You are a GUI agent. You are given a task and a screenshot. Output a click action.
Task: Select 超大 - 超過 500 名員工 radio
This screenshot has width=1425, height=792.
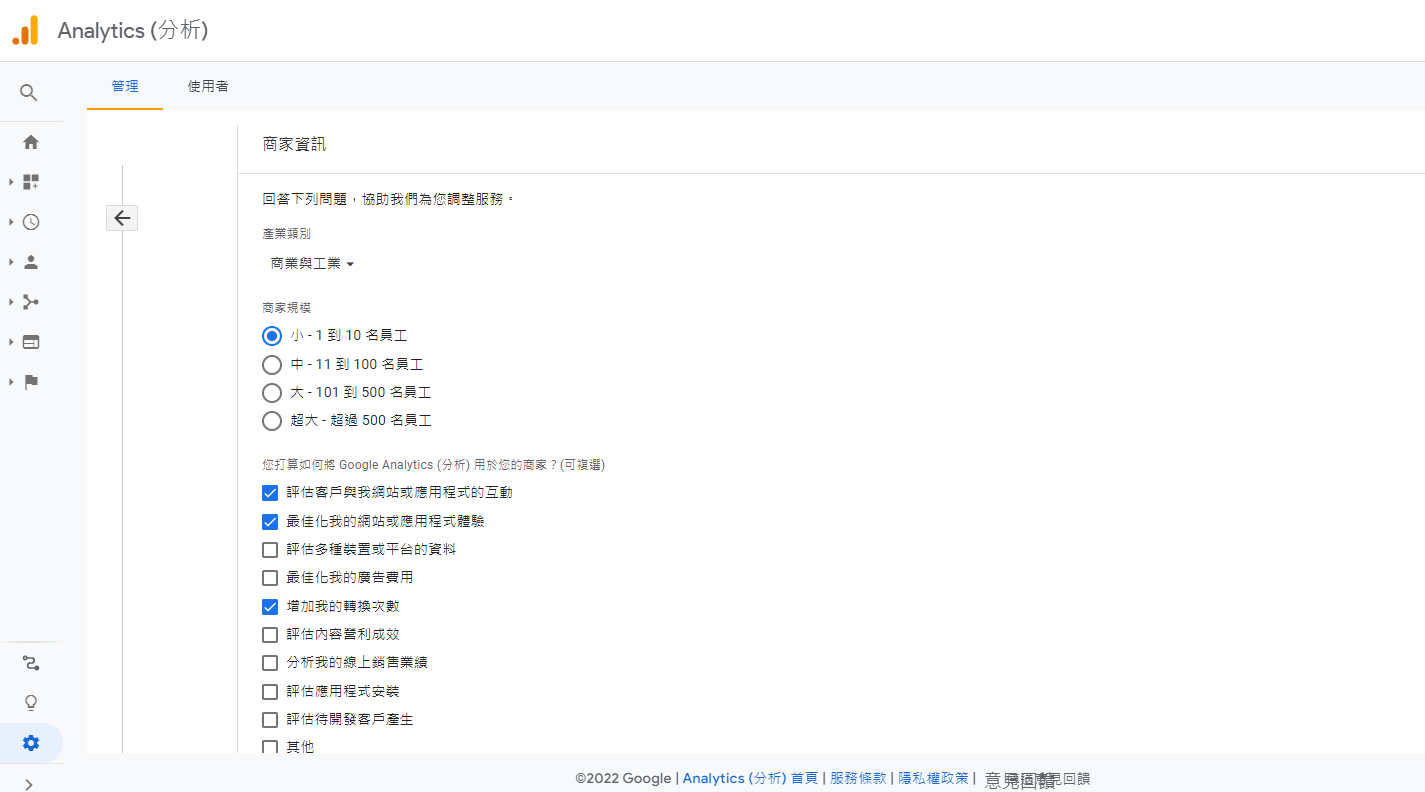point(271,421)
